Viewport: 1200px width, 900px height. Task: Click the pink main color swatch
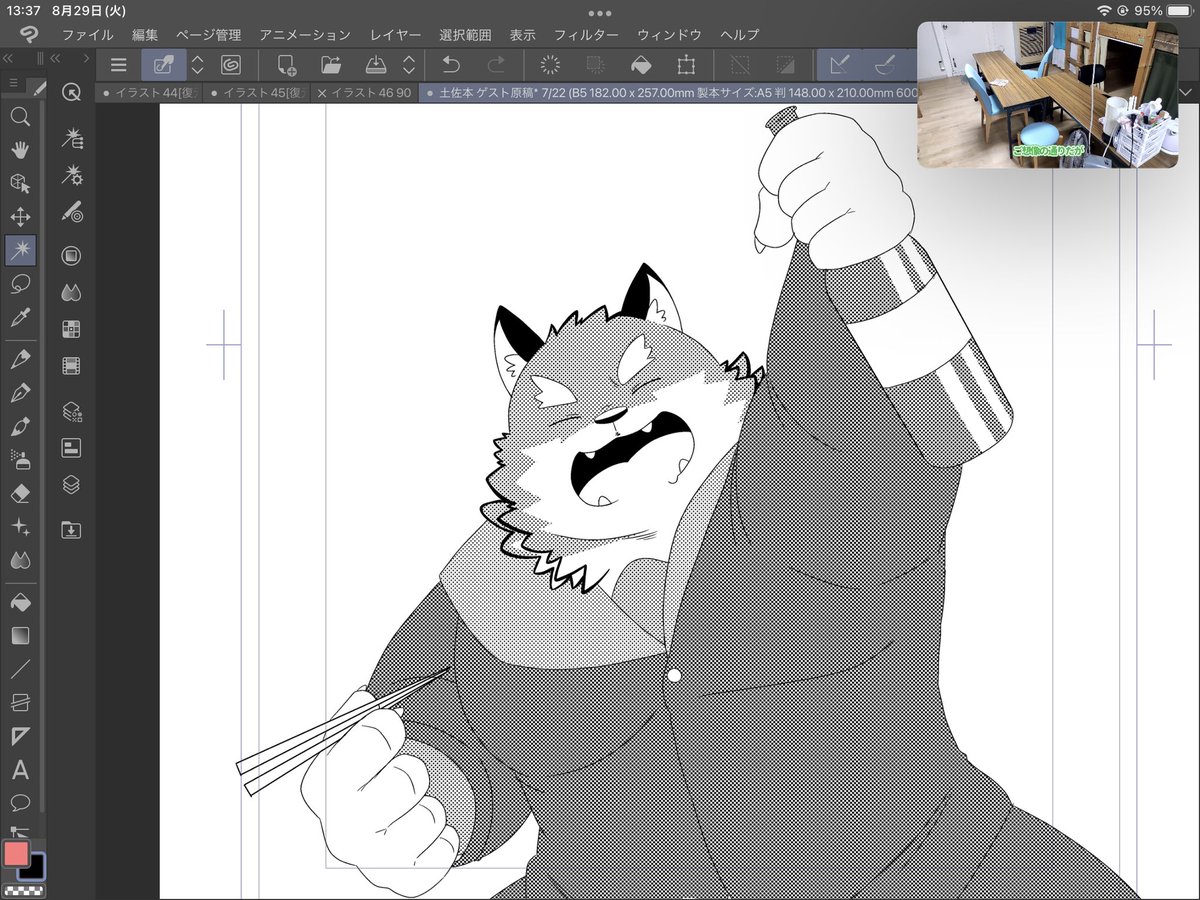pos(16,853)
